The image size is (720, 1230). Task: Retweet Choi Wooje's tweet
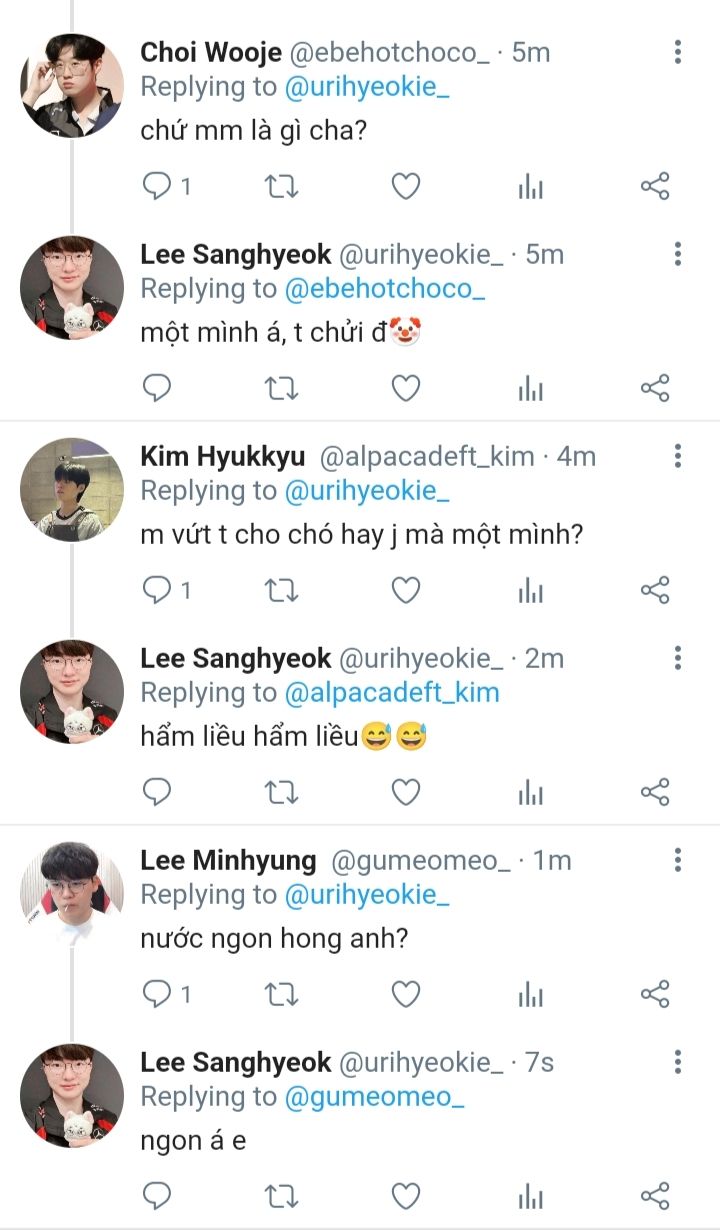pyautogui.click(x=281, y=187)
